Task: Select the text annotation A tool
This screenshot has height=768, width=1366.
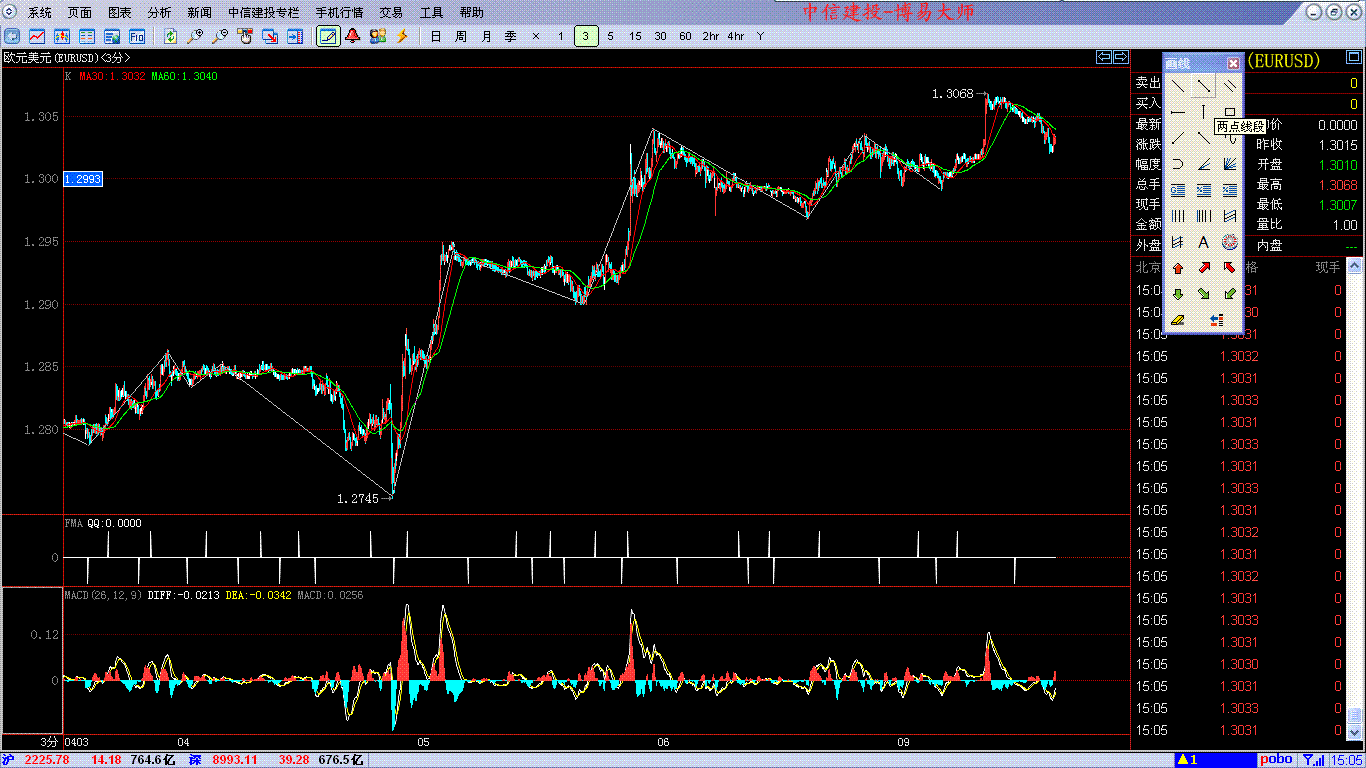Action: pos(1204,242)
